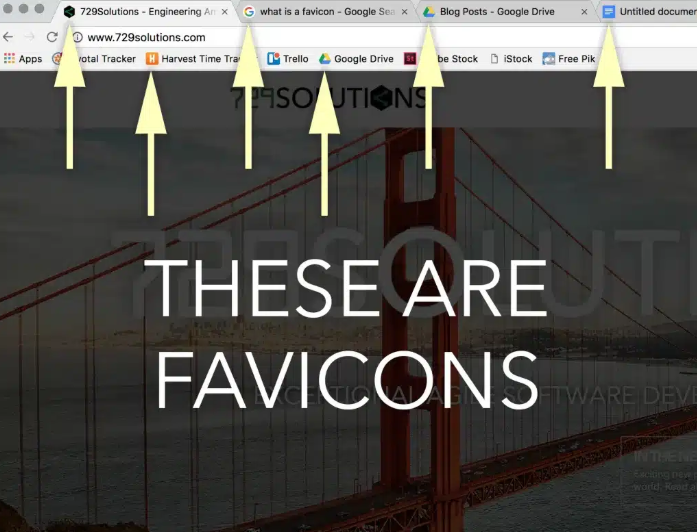Switch to the 'what is a favicon' tab
The width and height of the screenshot is (697, 532).
pos(327,12)
